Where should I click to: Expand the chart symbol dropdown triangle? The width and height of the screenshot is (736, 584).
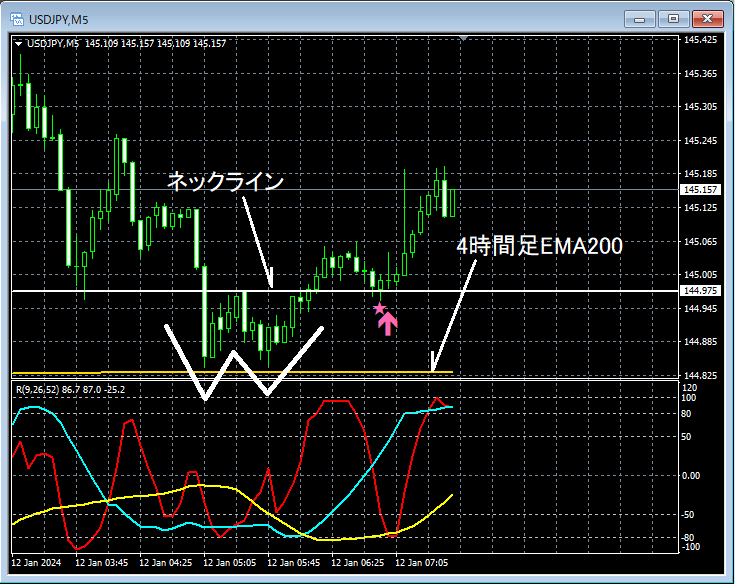(x=18, y=44)
